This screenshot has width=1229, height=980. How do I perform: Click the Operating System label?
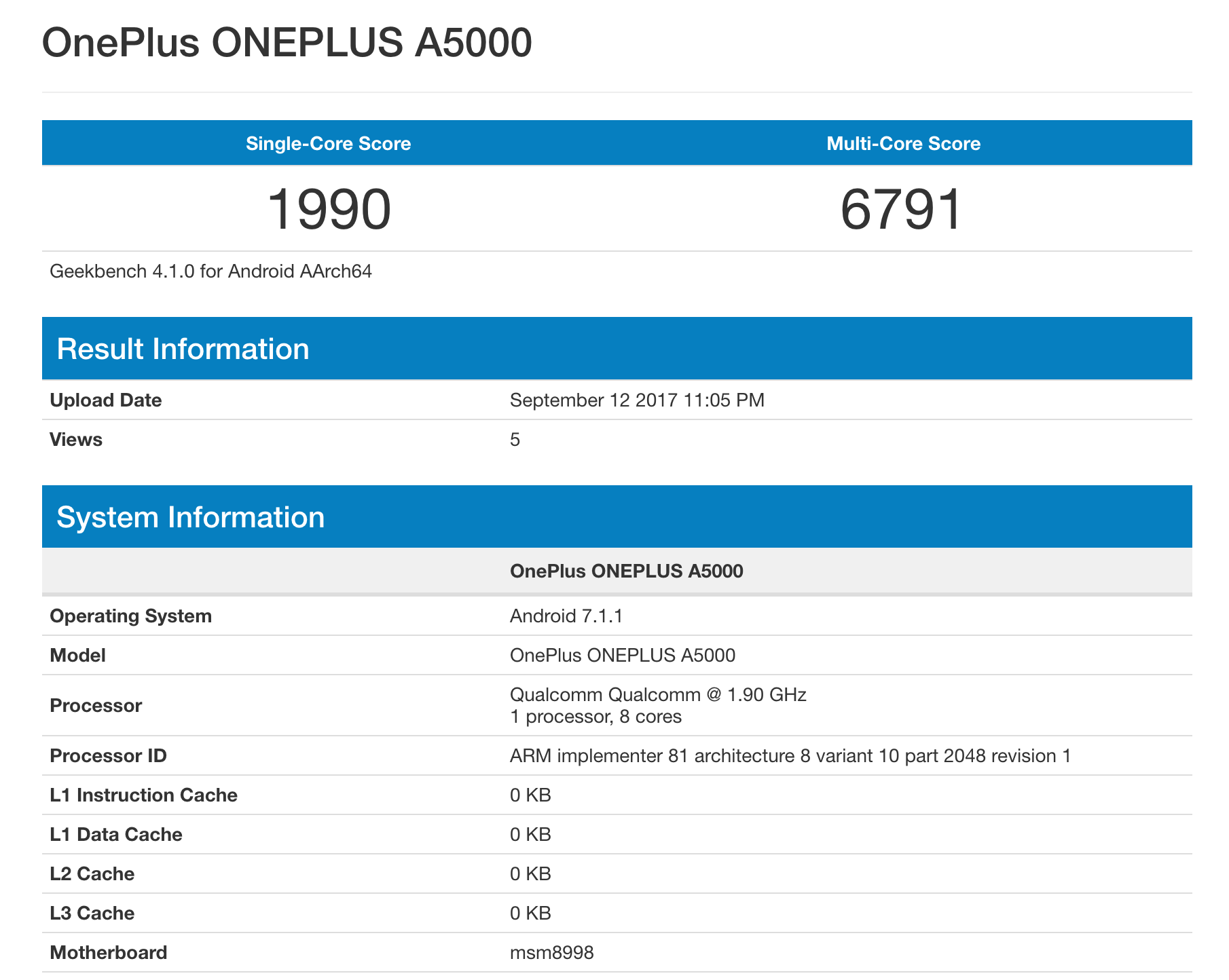point(131,616)
